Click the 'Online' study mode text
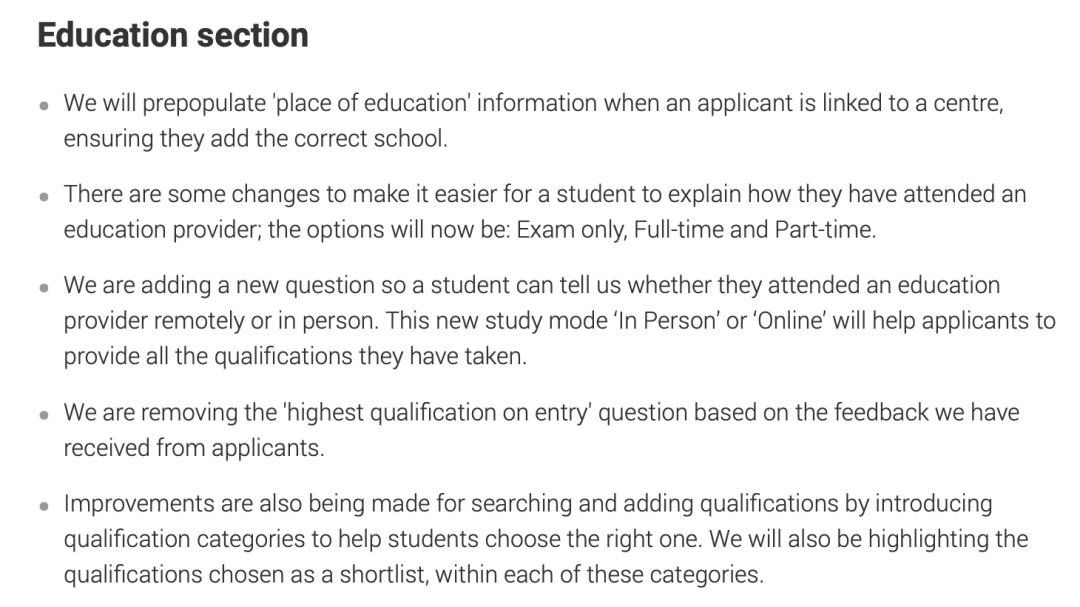 pos(791,320)
